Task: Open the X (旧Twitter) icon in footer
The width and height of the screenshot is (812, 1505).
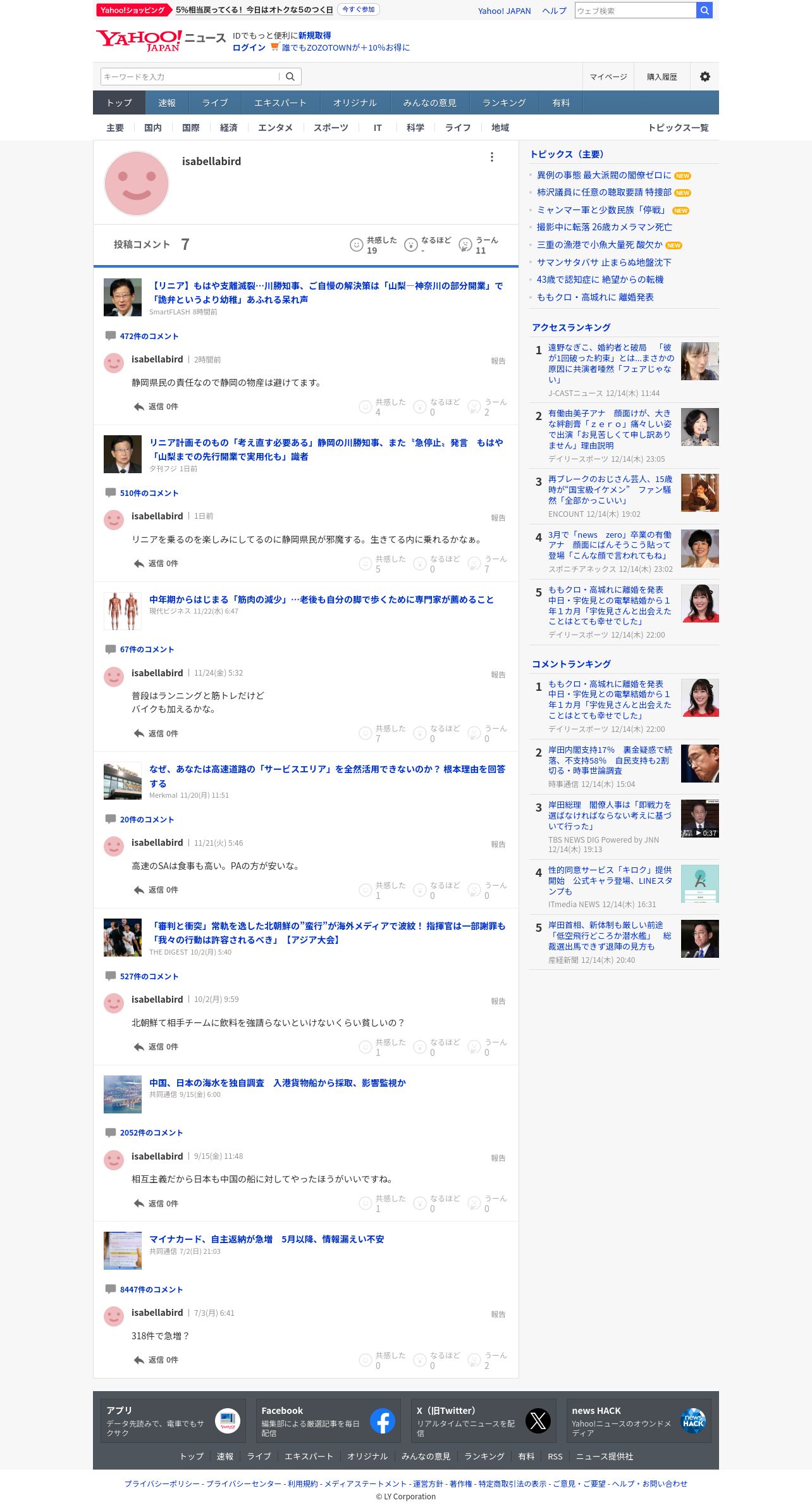Action: point(538,1421)
